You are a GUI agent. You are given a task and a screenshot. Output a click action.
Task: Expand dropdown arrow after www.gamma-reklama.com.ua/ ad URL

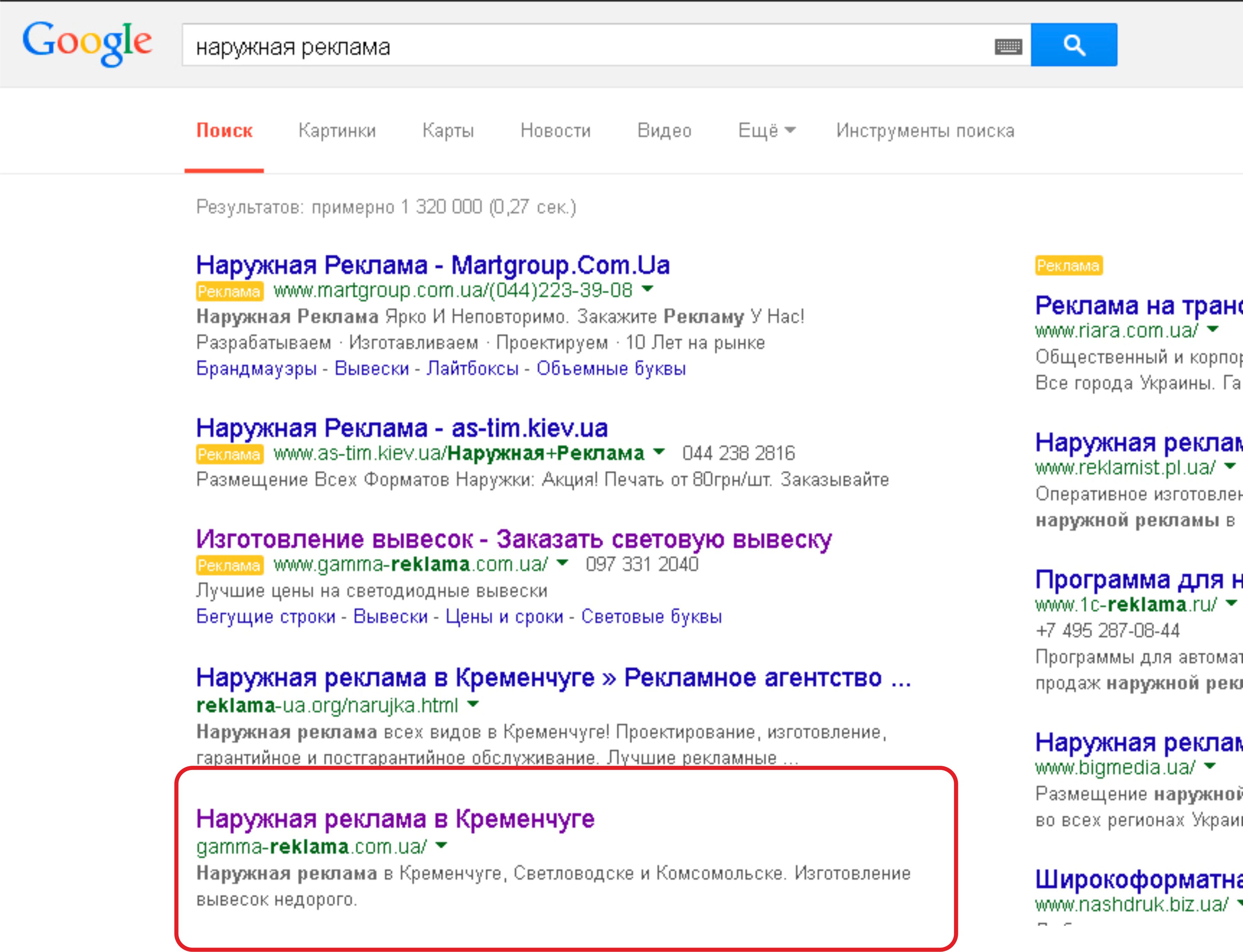pyautogui.click(x=562, y=563)
